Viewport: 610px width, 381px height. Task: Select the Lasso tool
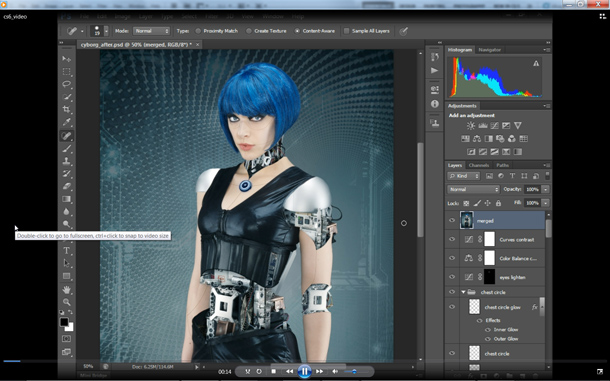coord(67,84)
